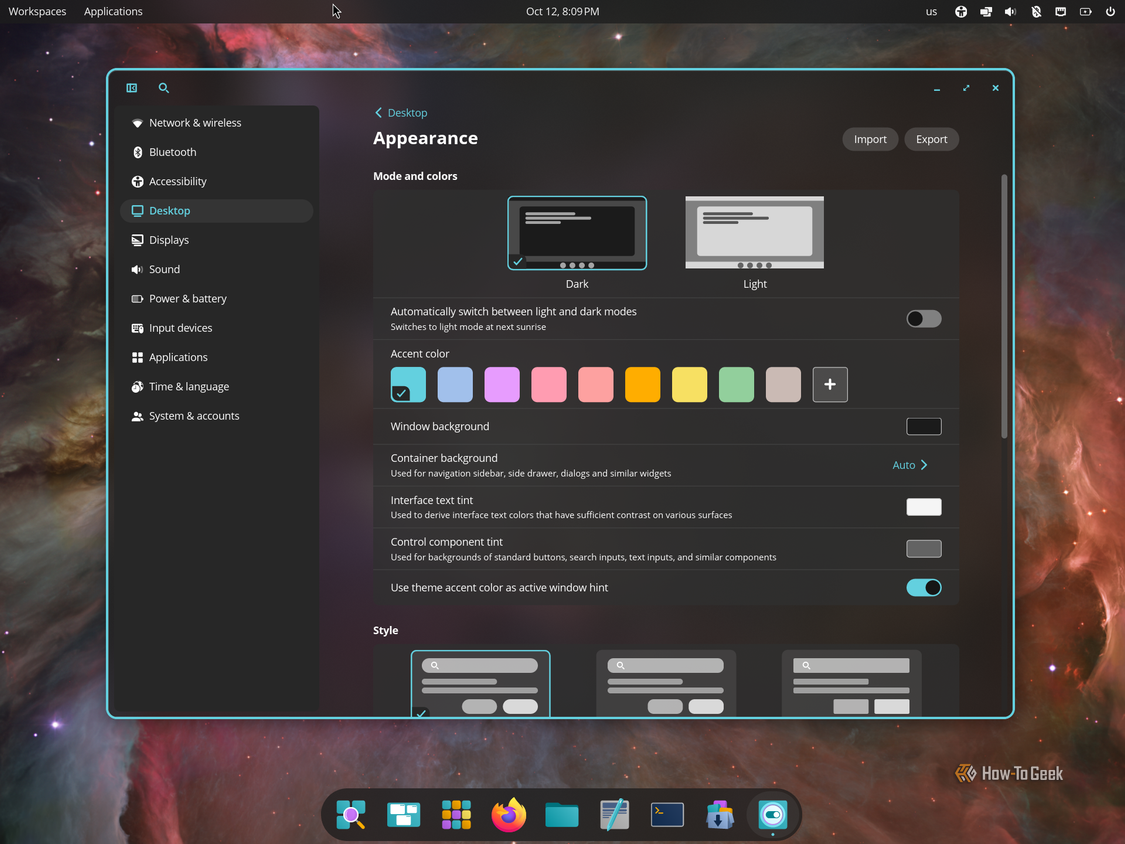Open COSMIC Store icon in dock
Image resolution: width=1125 pixels, height=844 pixels.
tap(720, 815)
